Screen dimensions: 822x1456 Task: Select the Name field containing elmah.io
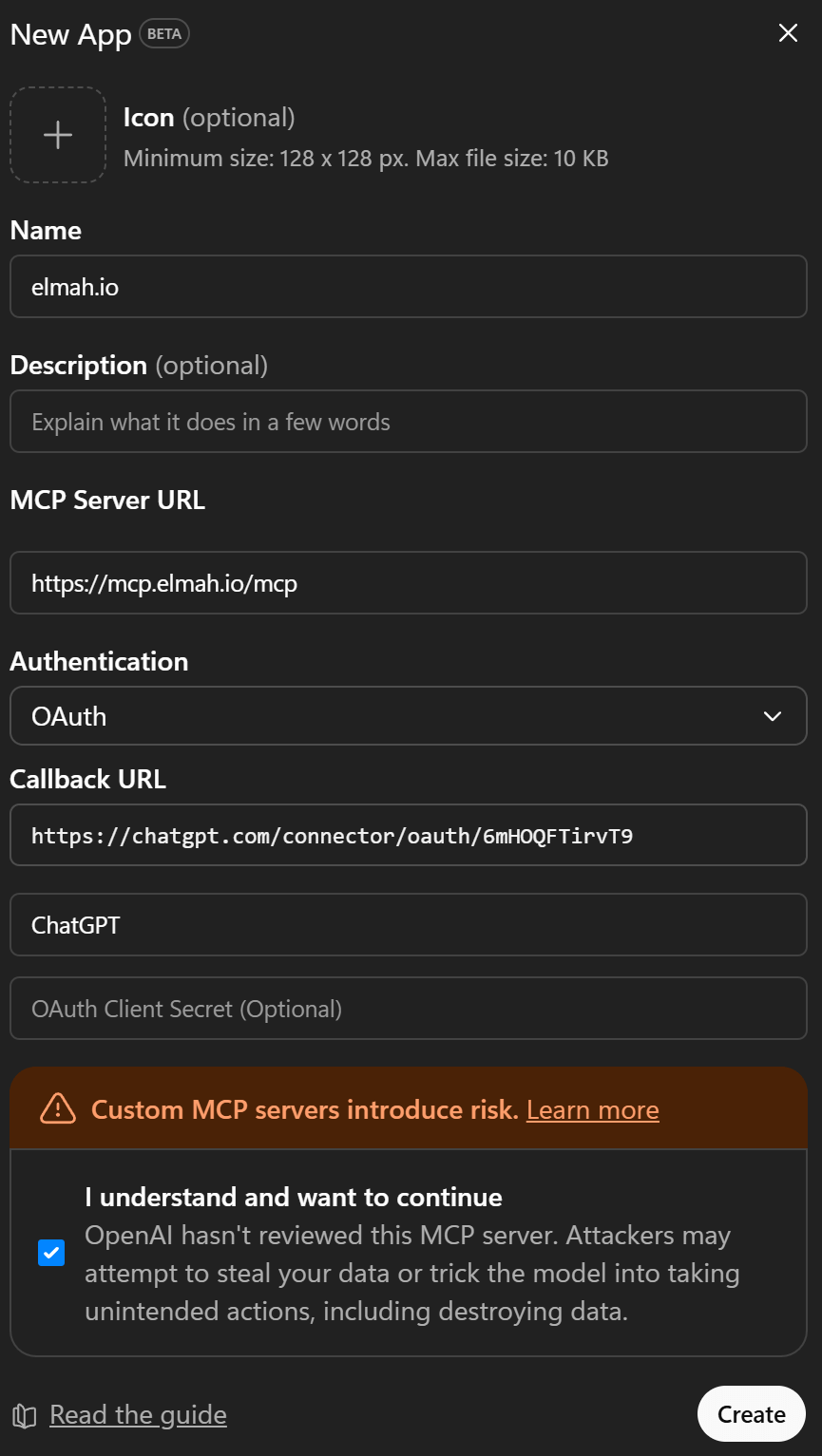click(x=409, y=286)
